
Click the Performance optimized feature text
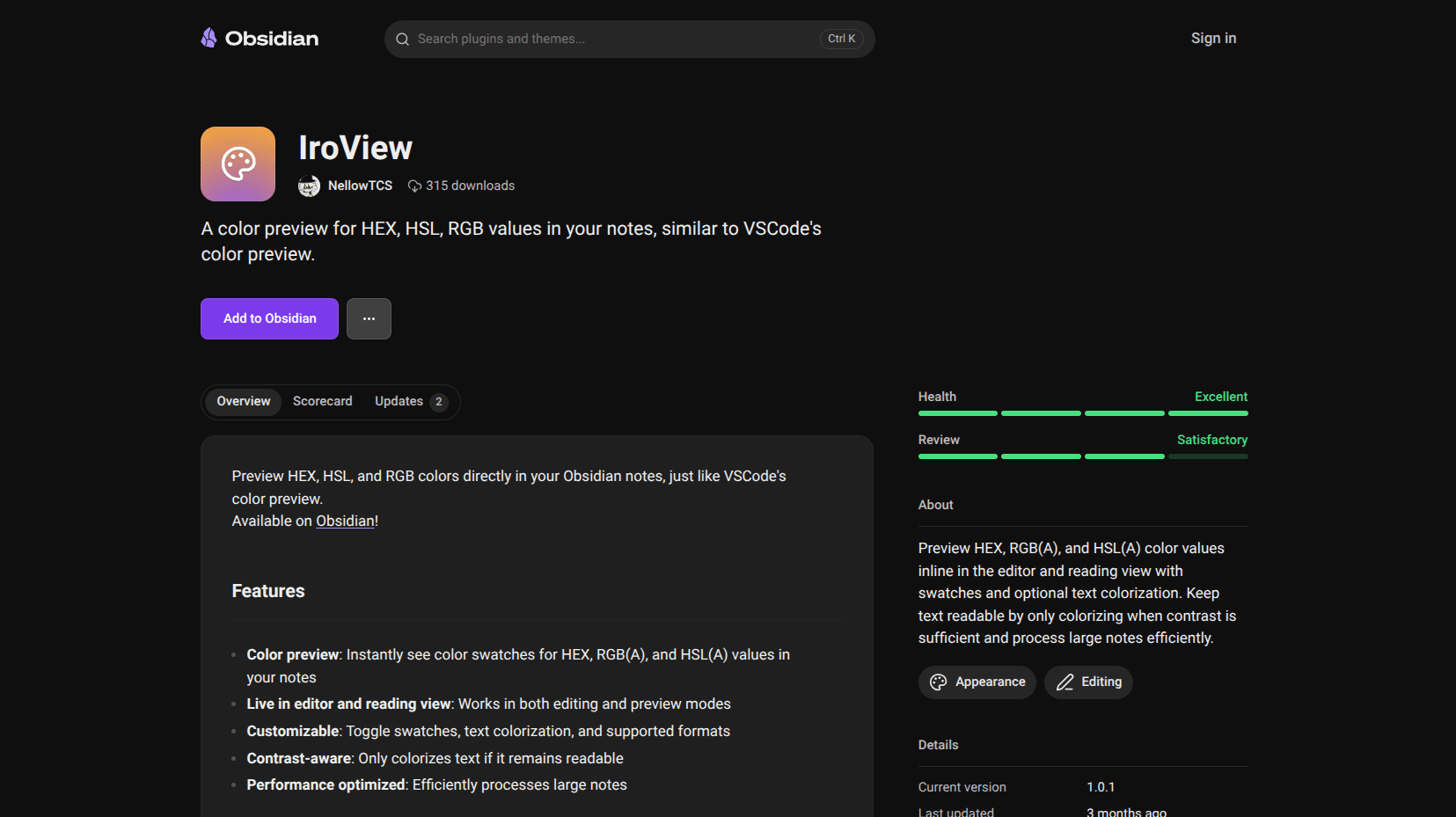pos(436,785)
